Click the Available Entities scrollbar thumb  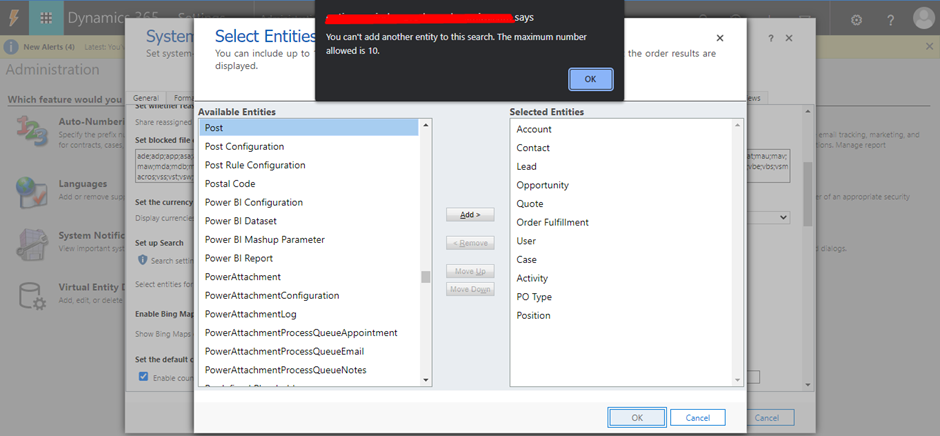coord(426,276)
